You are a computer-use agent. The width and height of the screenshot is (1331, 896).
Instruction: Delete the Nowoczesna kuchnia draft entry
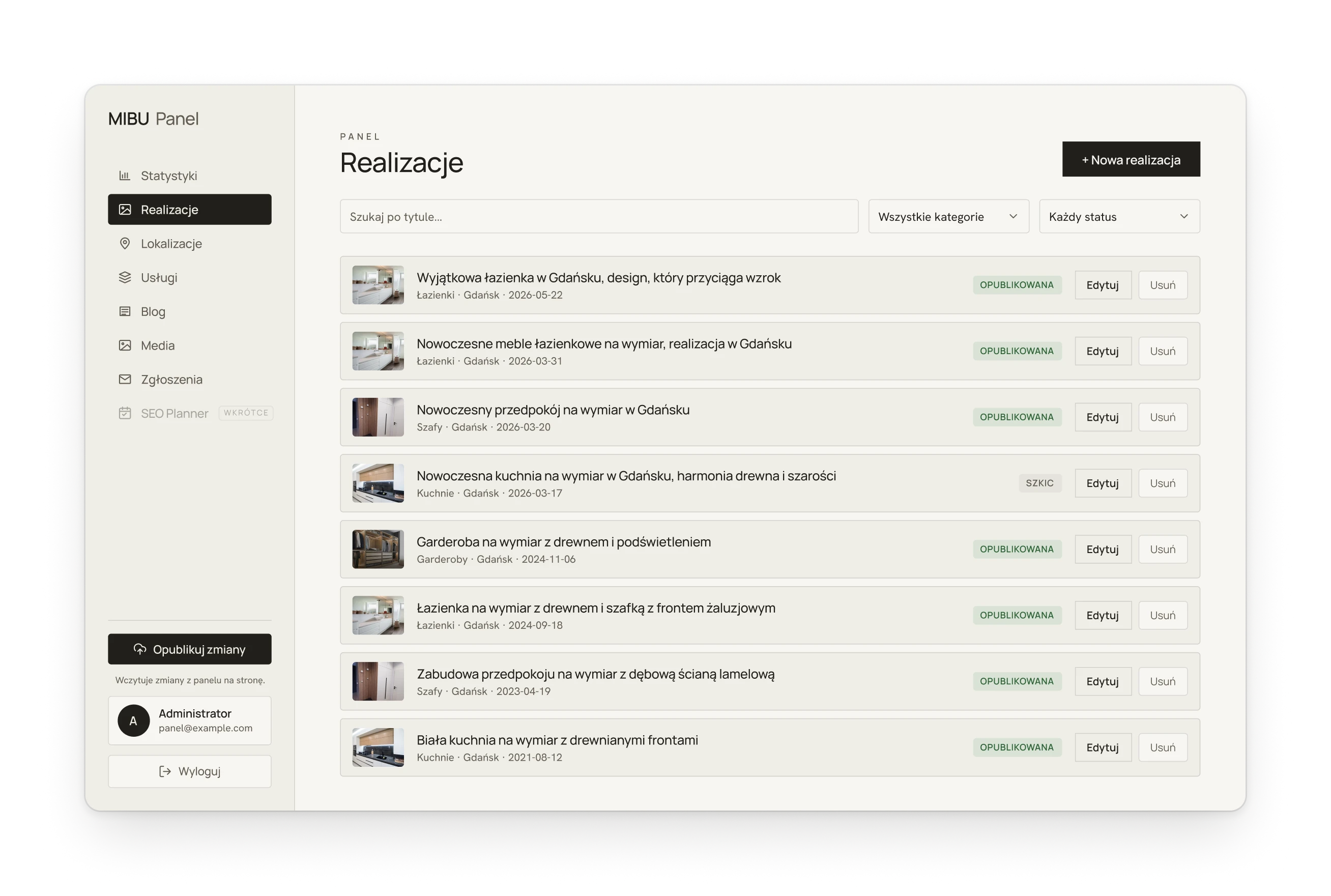(x=1163, y=483)
